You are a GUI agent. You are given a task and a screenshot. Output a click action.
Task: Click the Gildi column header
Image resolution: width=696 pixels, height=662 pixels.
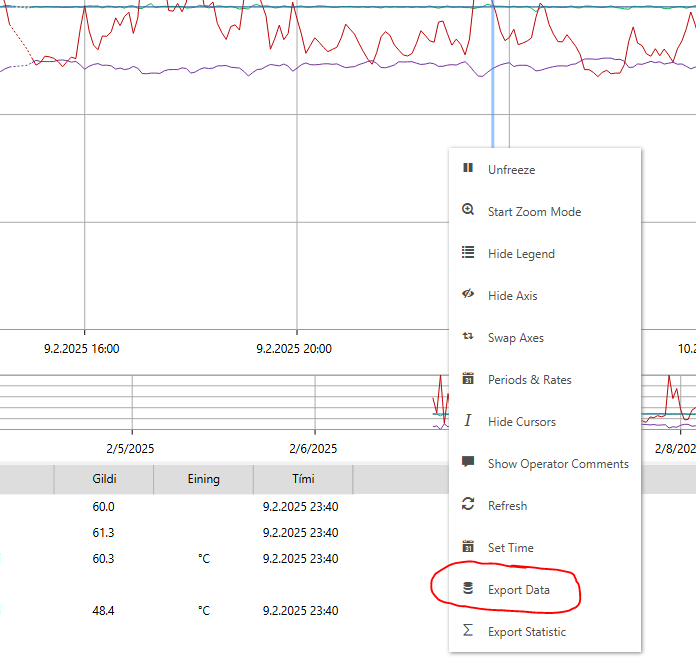(x=104, y=480)
